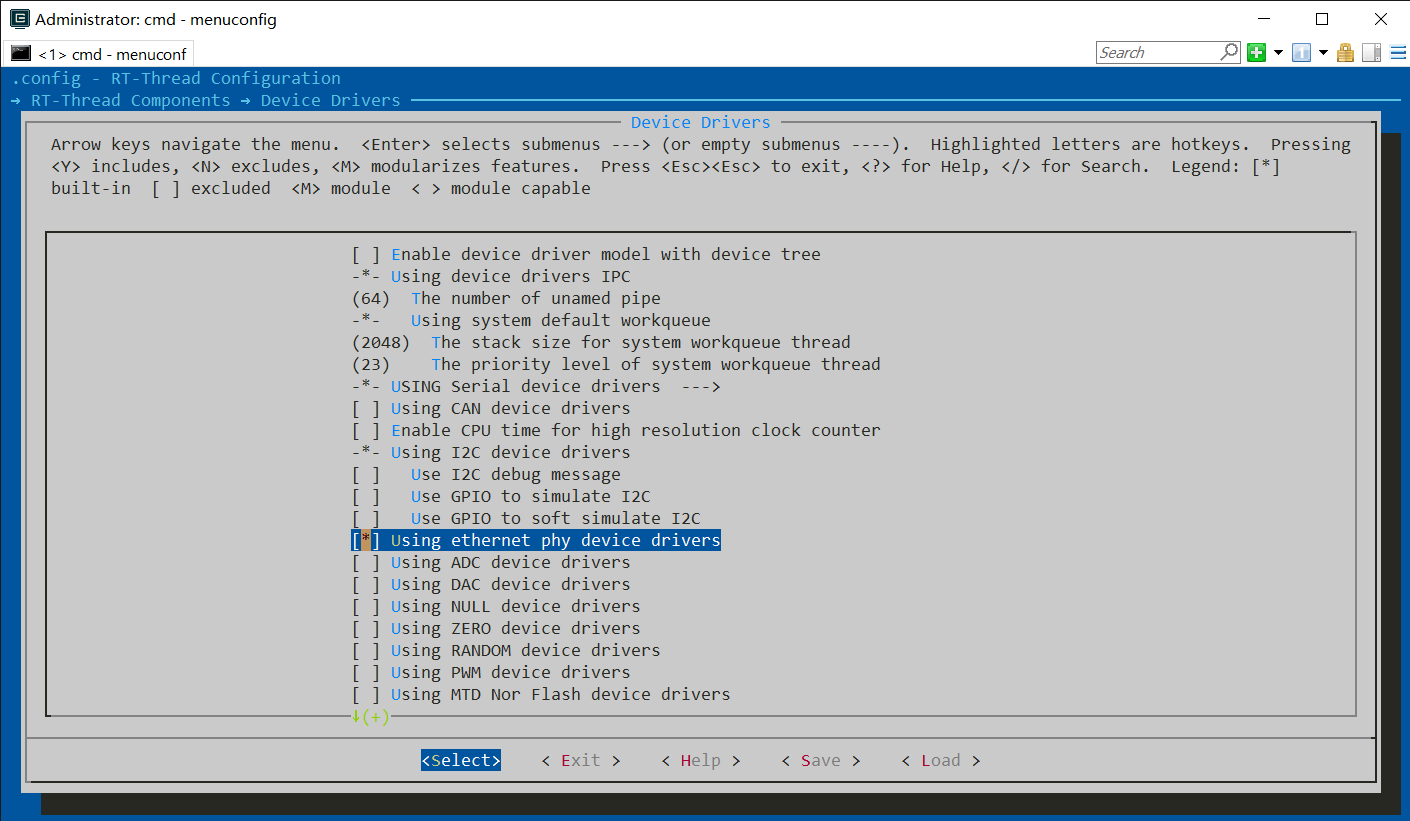Click the < Help > button
The width and height of the screenshot is (1410, 821).
701,760
